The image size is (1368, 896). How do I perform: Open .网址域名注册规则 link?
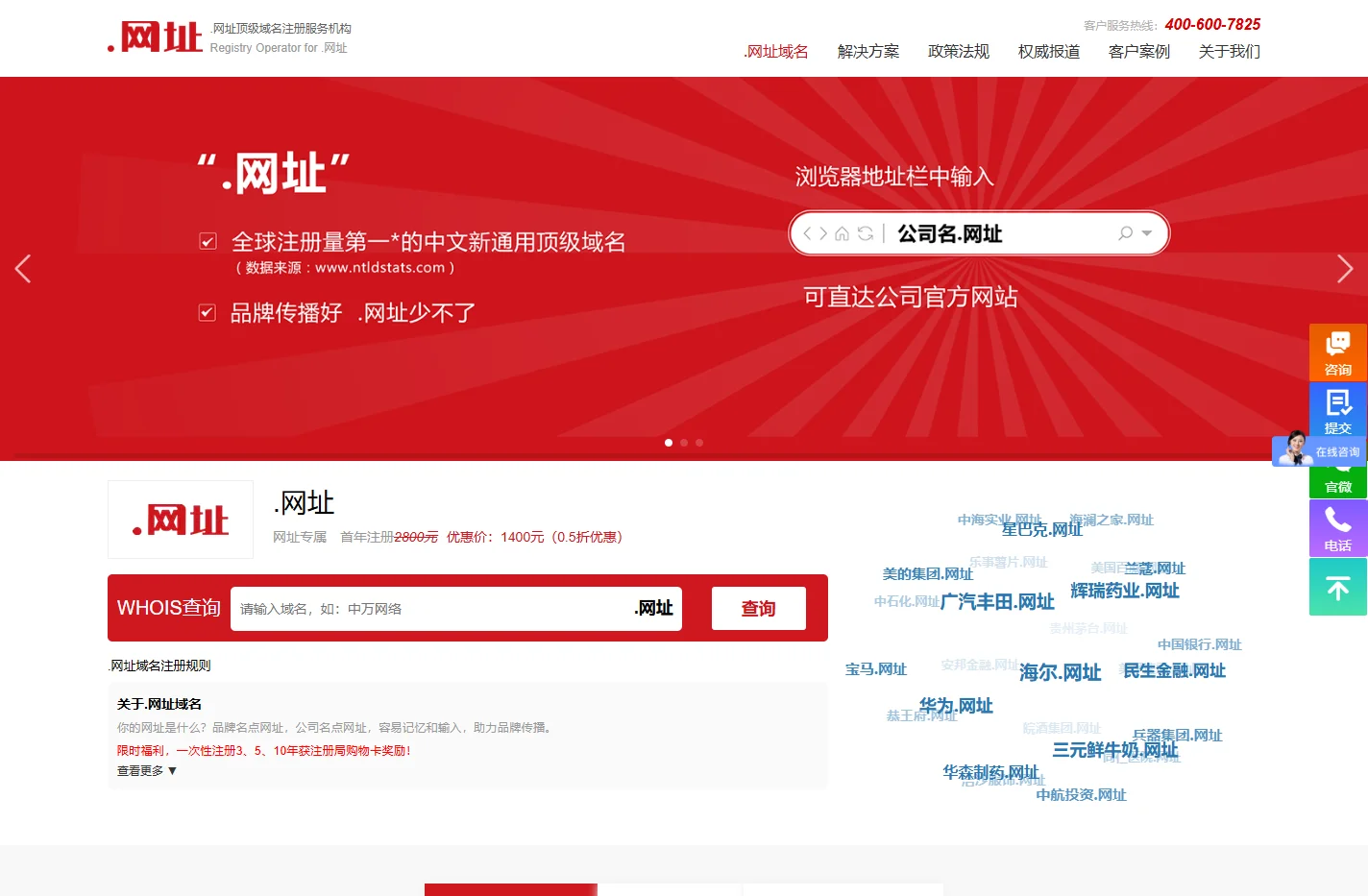pyautogui.click(x=159, y=666)
